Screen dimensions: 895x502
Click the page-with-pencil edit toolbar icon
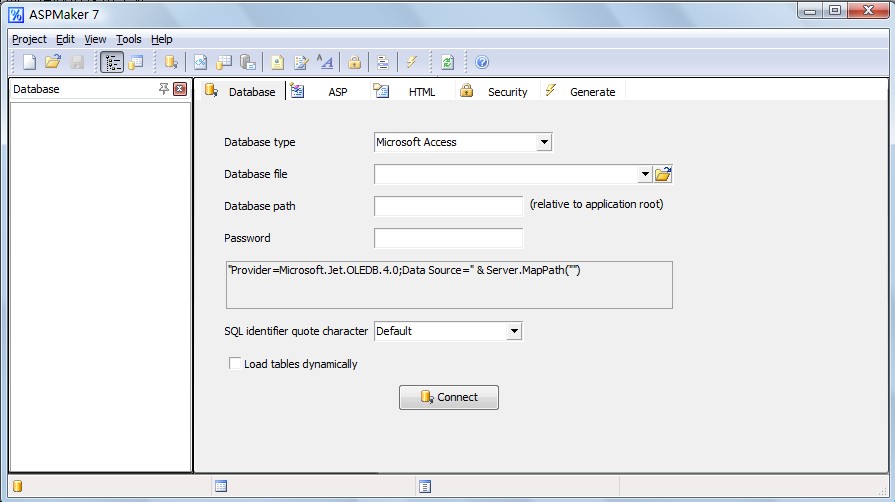point(301,62)
